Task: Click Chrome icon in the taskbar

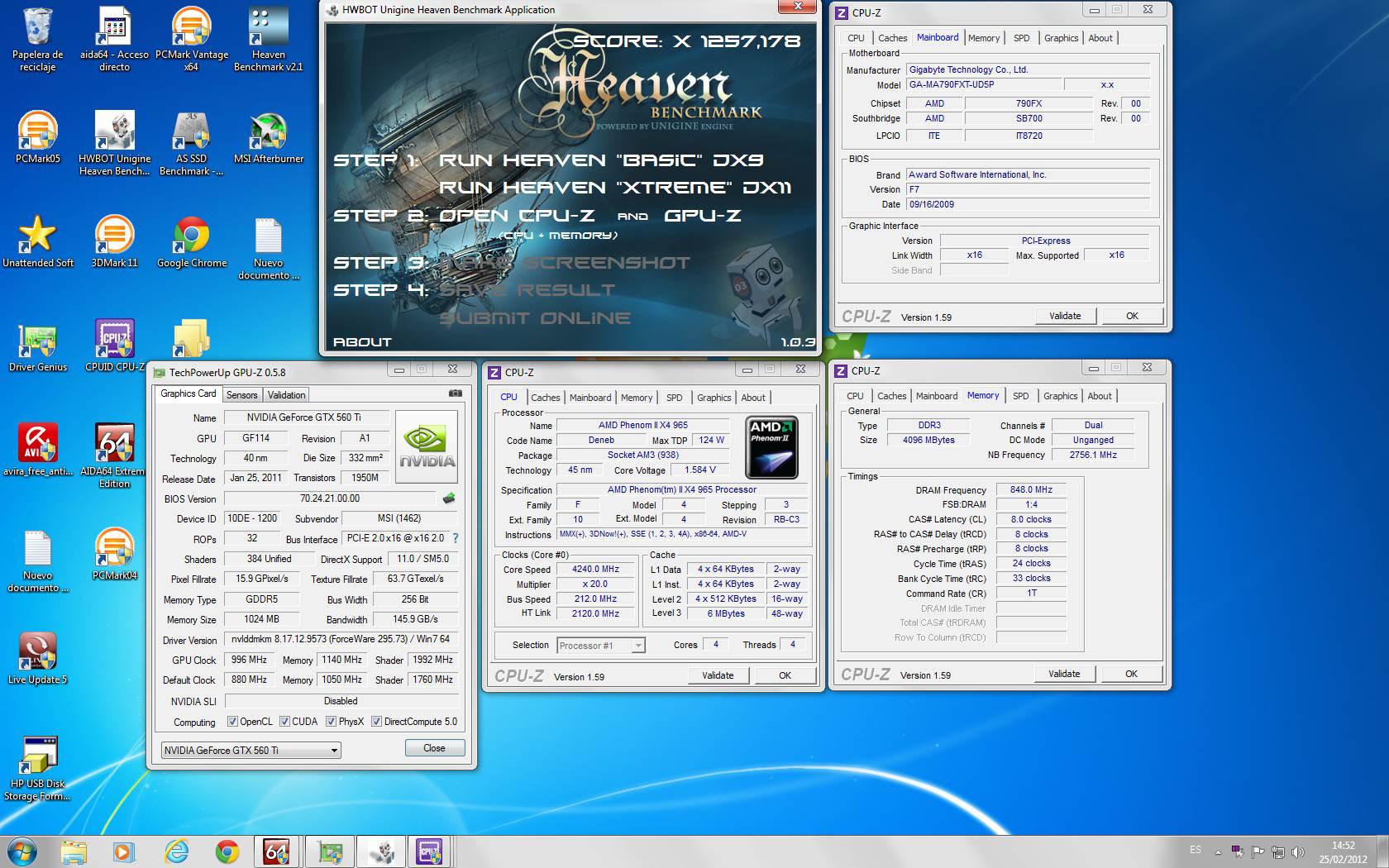Action: [227, 851]
